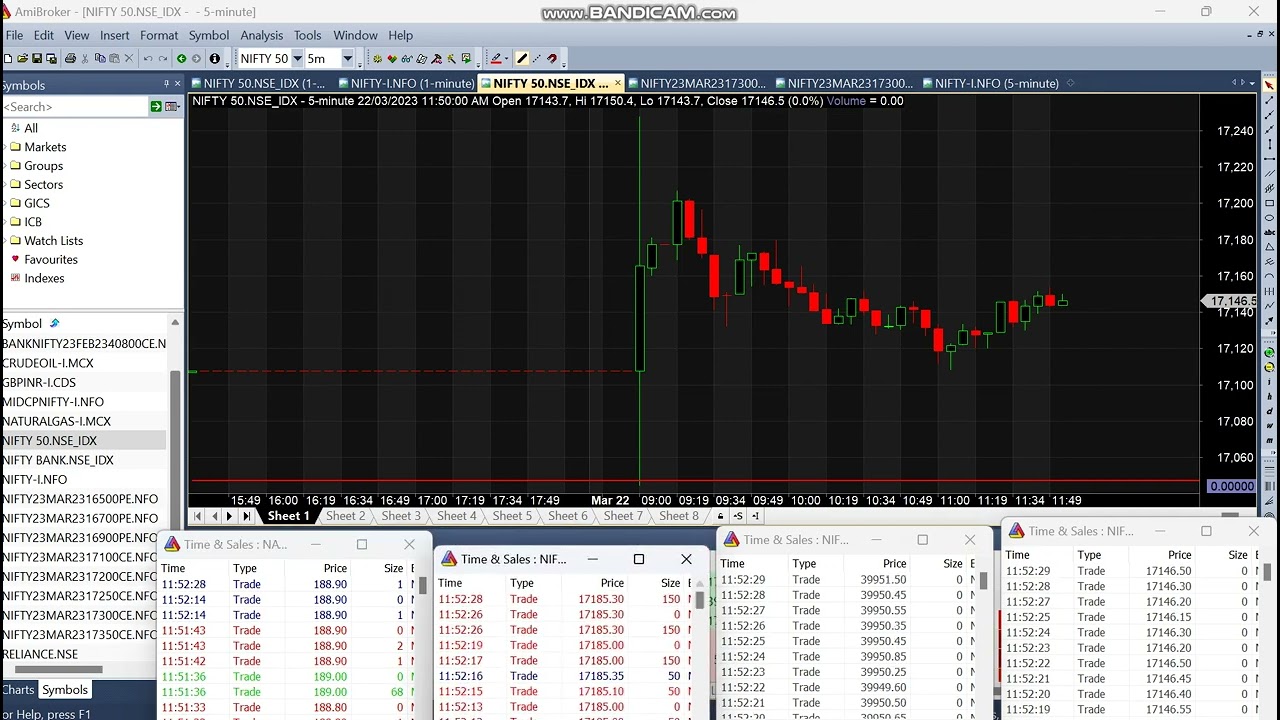This screenshot has width=1280, height=720.
Task: Select the ellipse drawing tool
Action: click(x=1270, y=218)
